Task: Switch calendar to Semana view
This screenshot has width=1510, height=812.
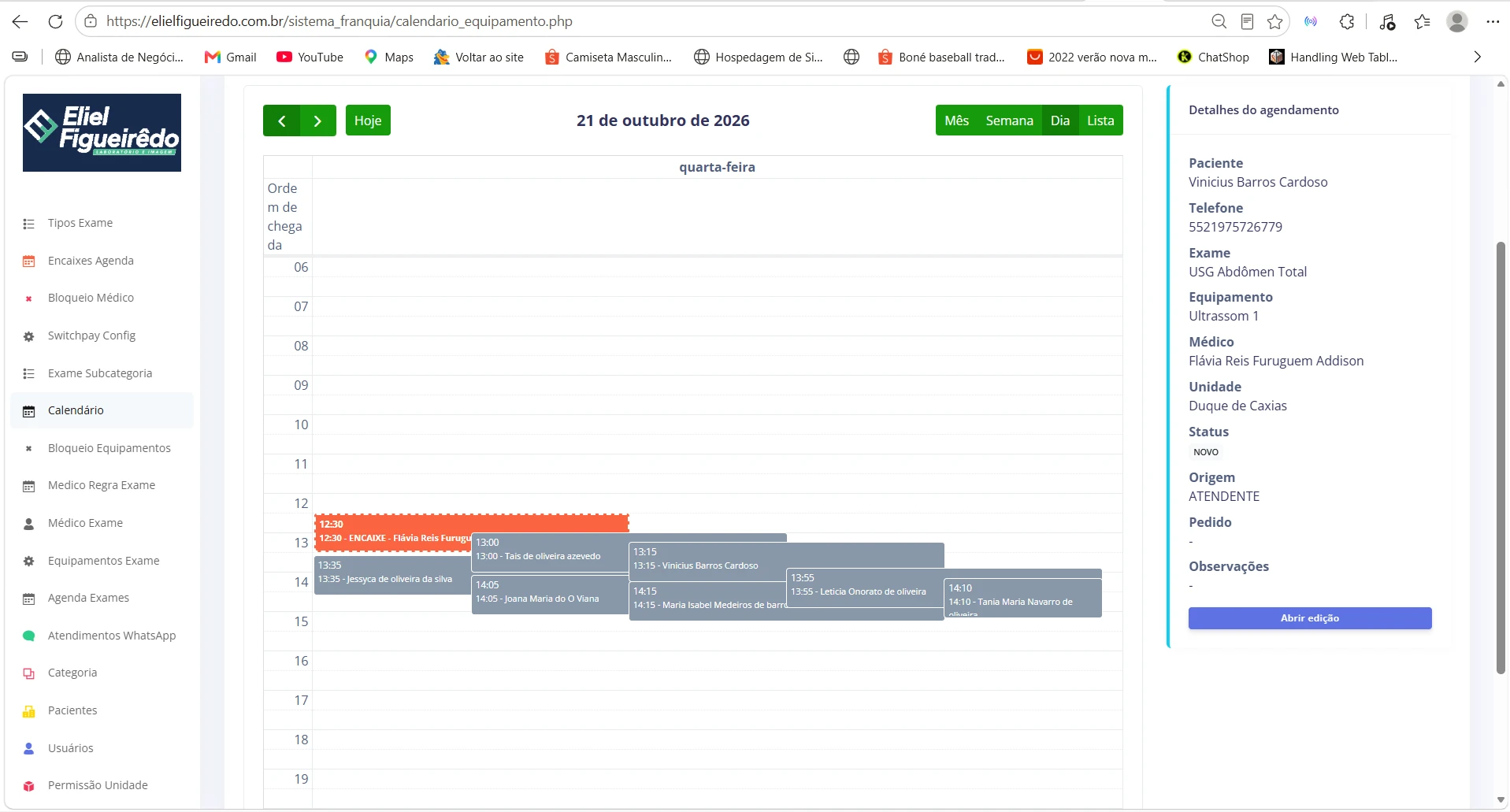Action: click(x=1009, y=121)
